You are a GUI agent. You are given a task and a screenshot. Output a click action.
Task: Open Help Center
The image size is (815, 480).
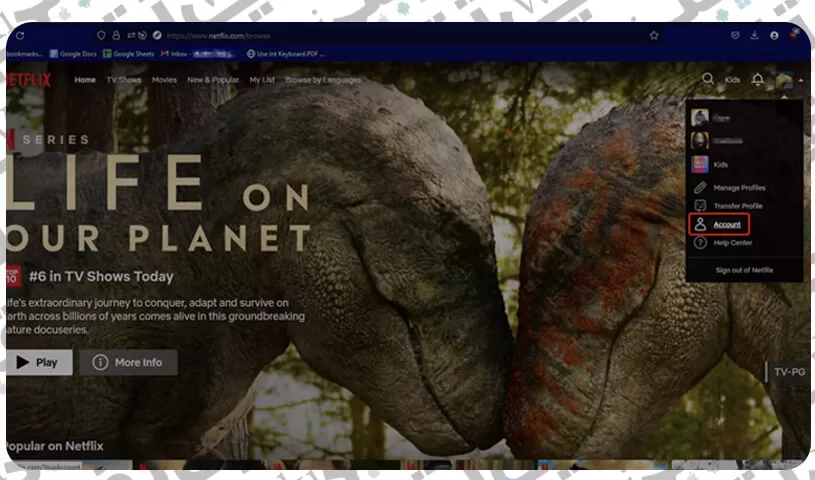click(x=732, y=243)
